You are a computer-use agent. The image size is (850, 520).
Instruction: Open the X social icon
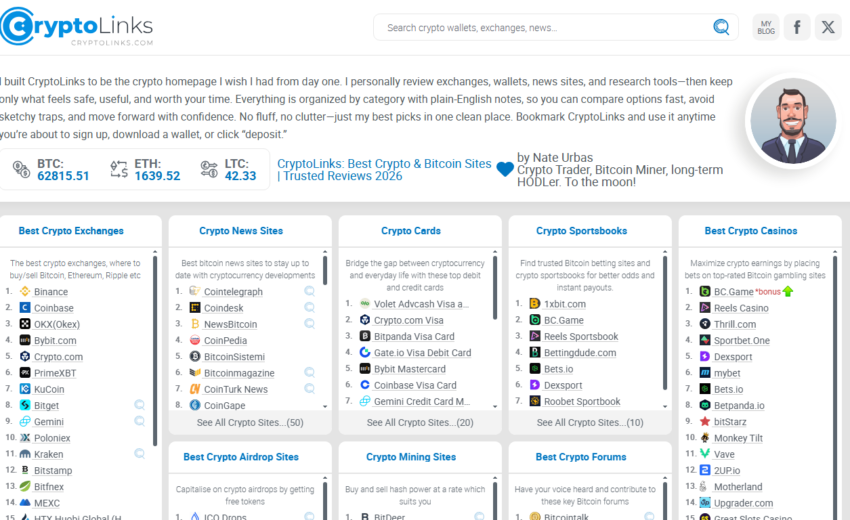pyautogui.click(x=828, y=27)
